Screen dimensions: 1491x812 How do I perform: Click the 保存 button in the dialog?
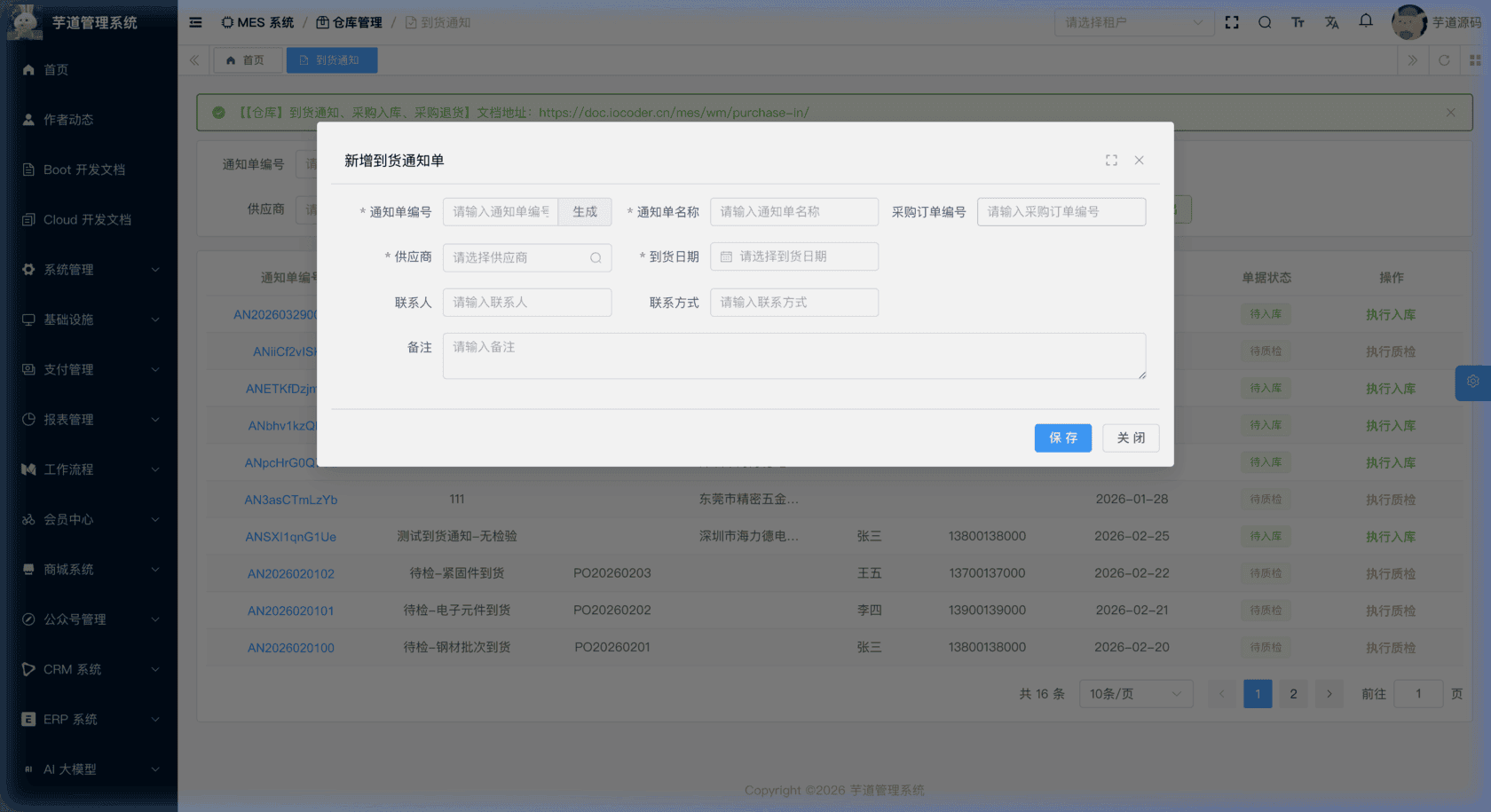[1062, 438]
